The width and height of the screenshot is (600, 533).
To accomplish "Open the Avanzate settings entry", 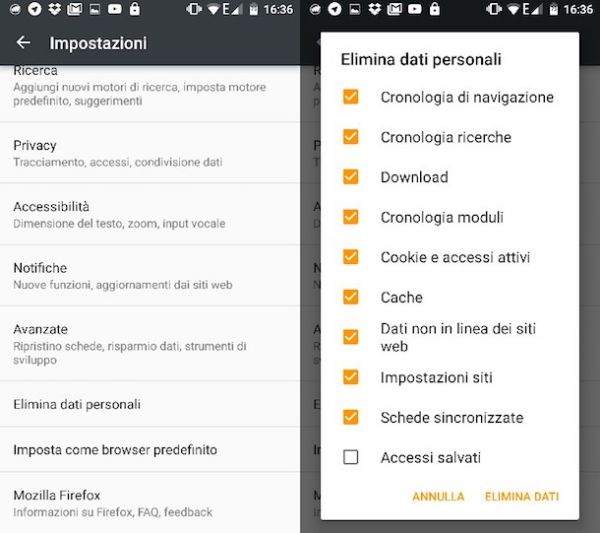I will [150, 344].
